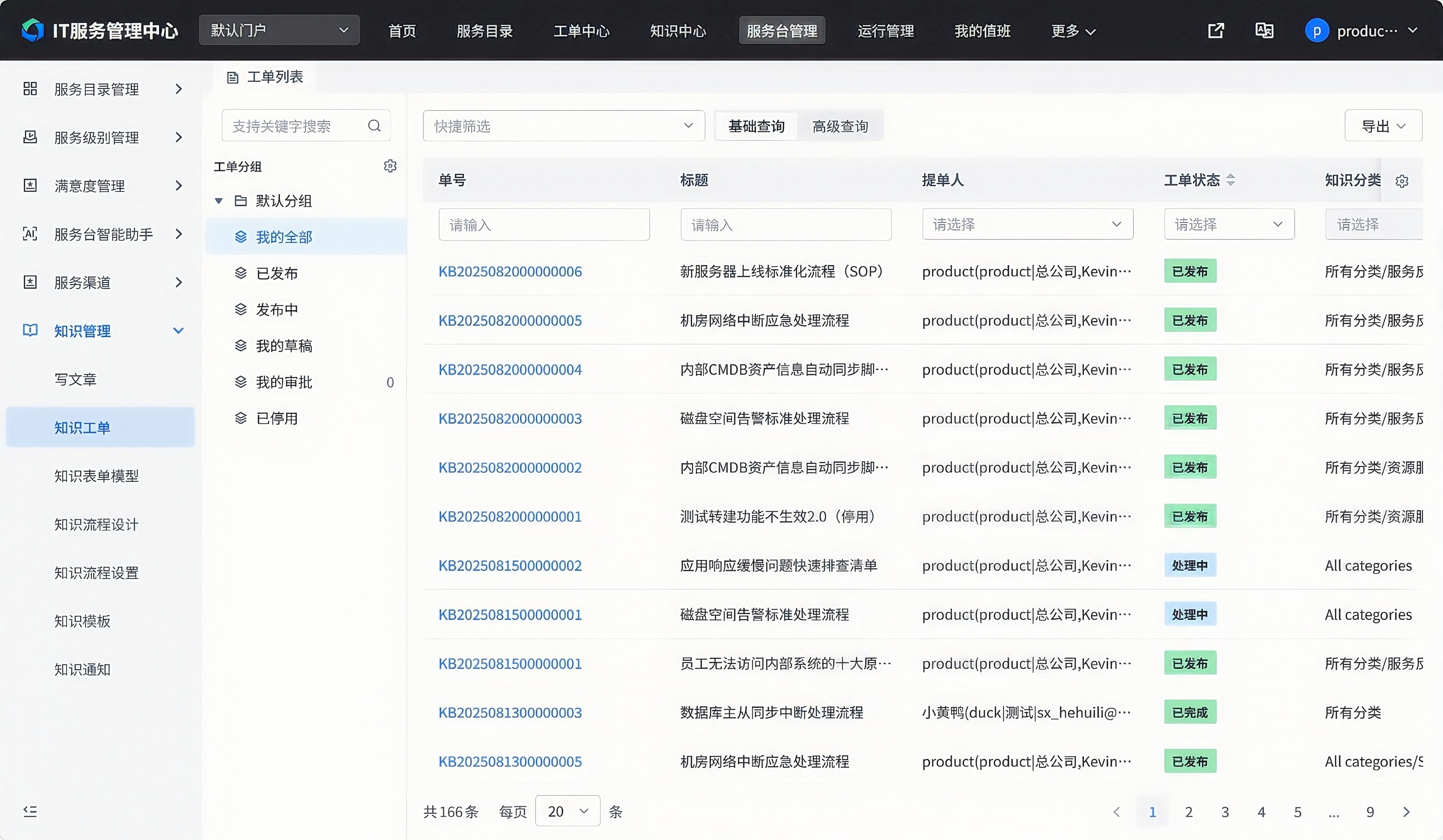Expand the 导出 export dropdown button
The image size is (1443, 840).
coord(1383,125)
